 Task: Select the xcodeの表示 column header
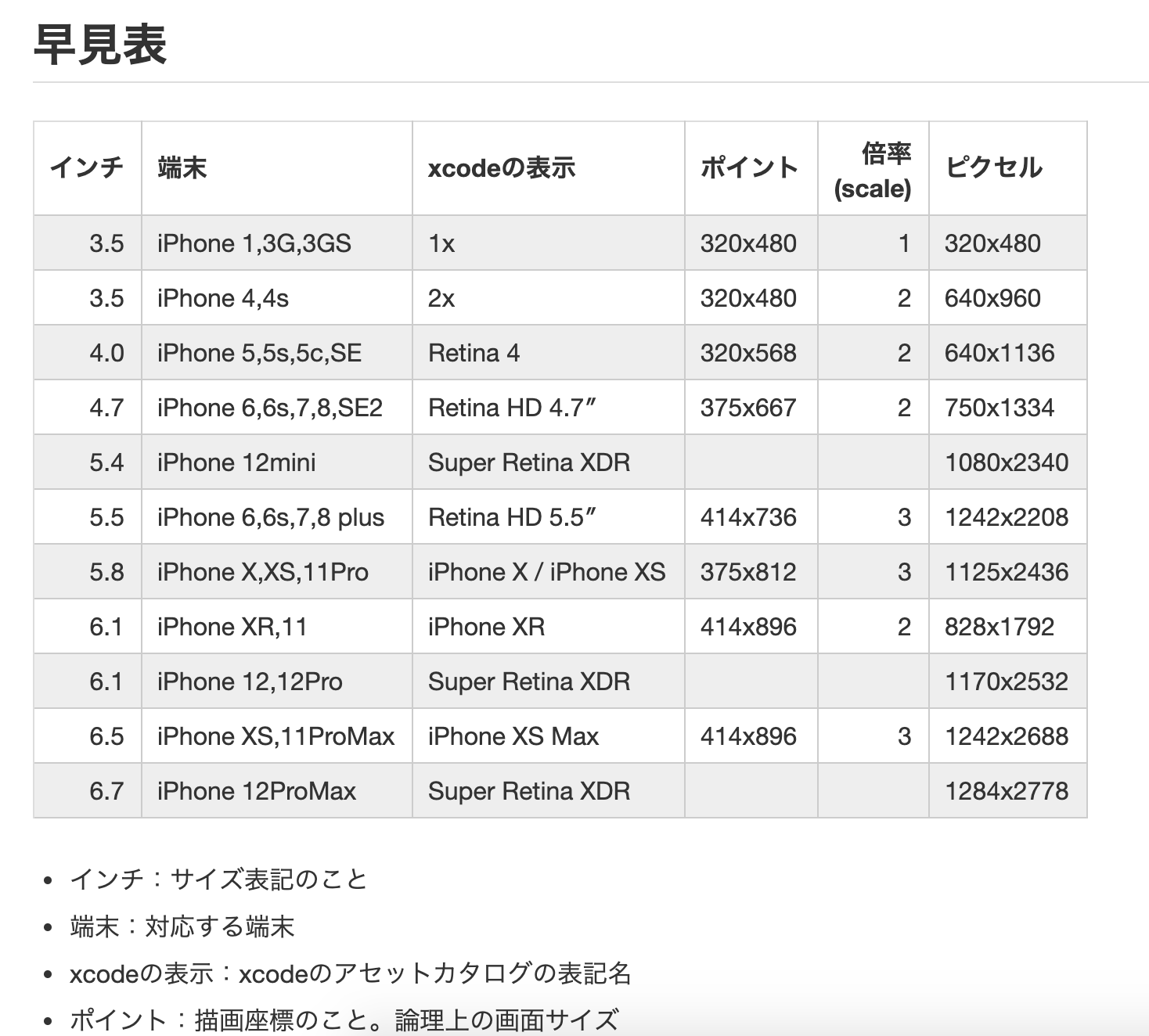pos(549,168)
